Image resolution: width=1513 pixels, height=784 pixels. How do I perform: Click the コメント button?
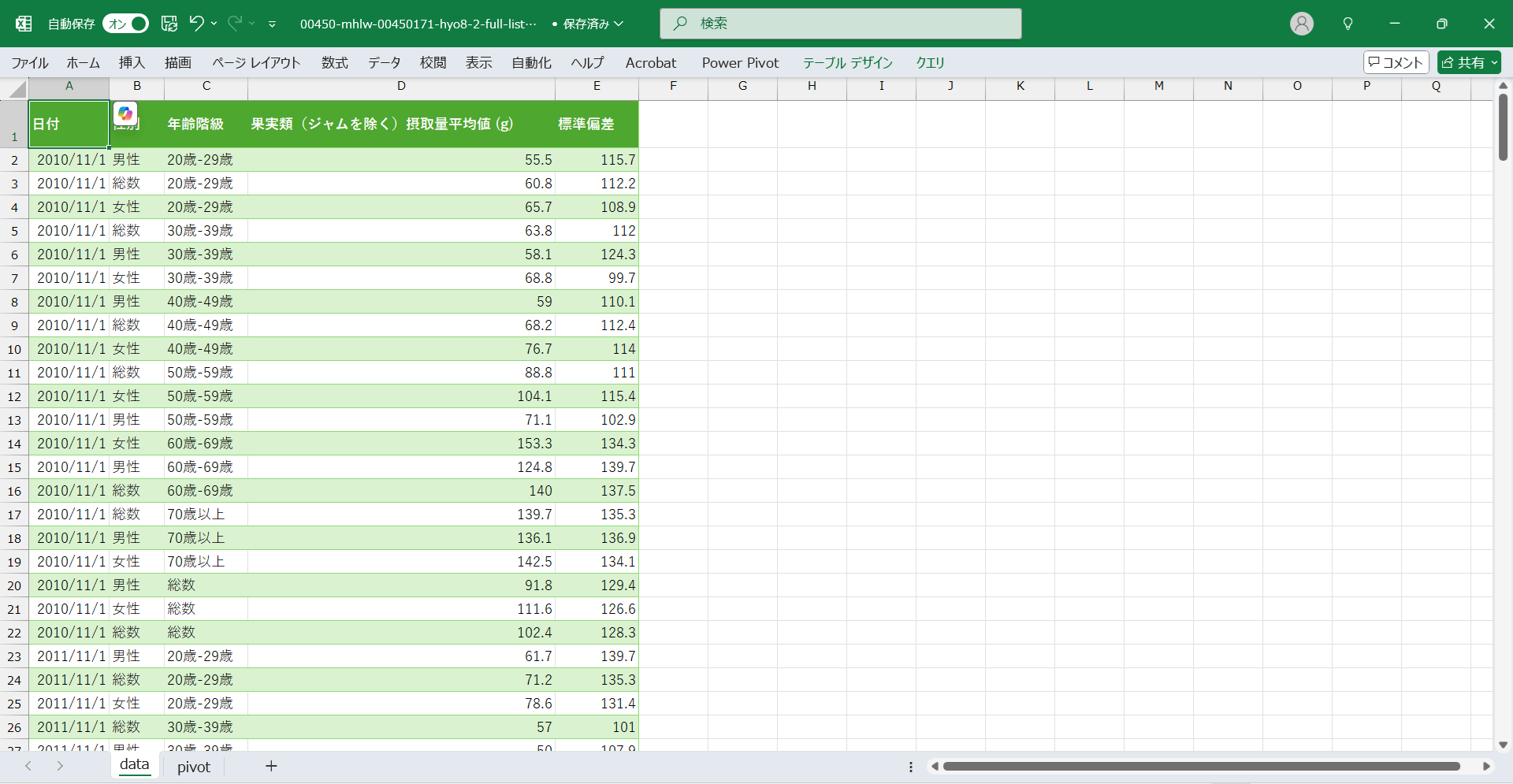pyautogui.click(x=1396, y=62)
